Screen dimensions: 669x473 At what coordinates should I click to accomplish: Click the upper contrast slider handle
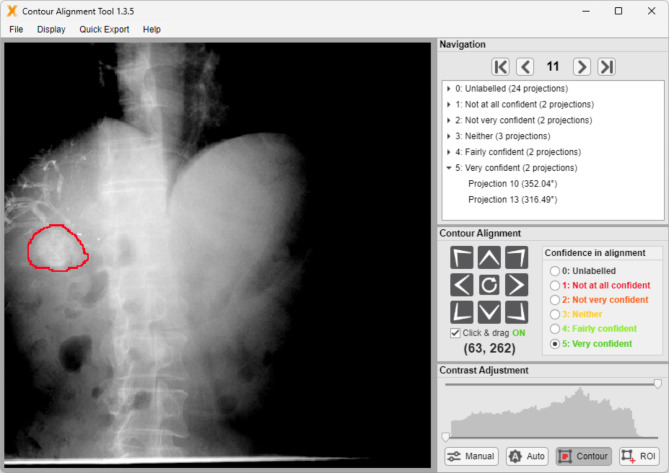657,383
